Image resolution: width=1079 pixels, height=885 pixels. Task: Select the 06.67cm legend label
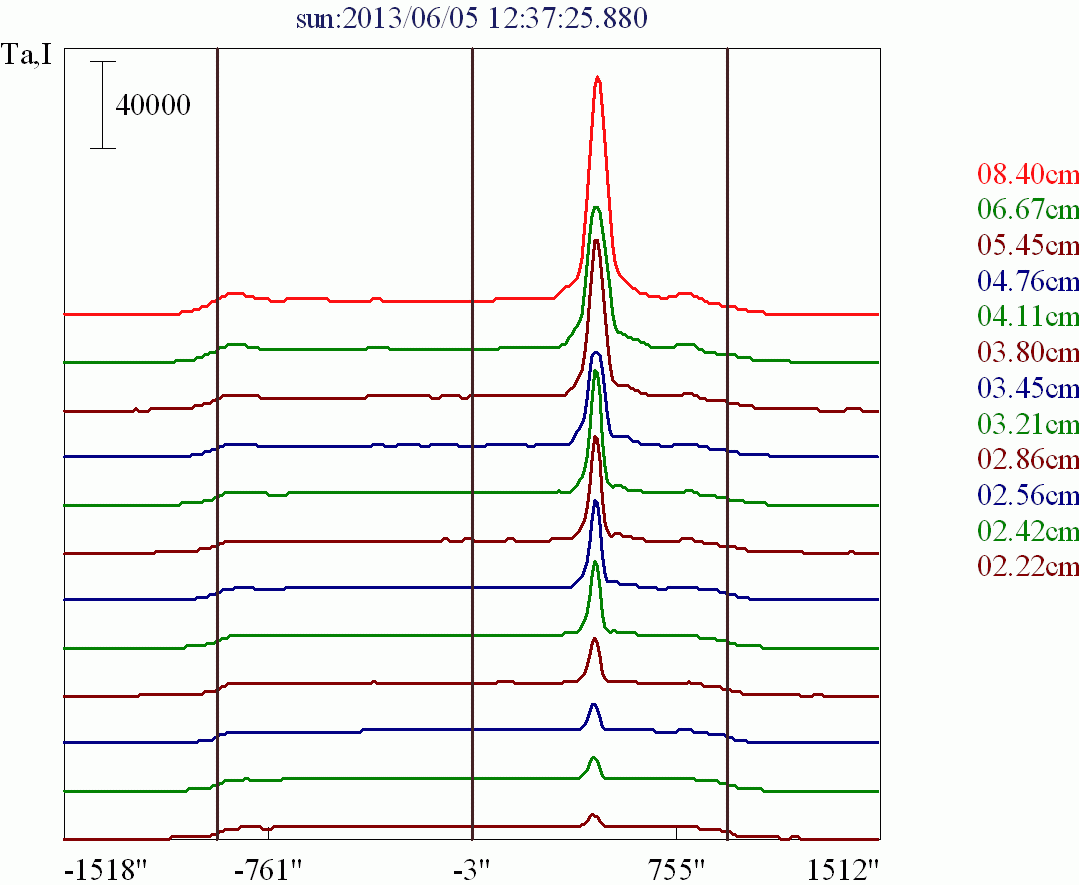point(1028,209)
